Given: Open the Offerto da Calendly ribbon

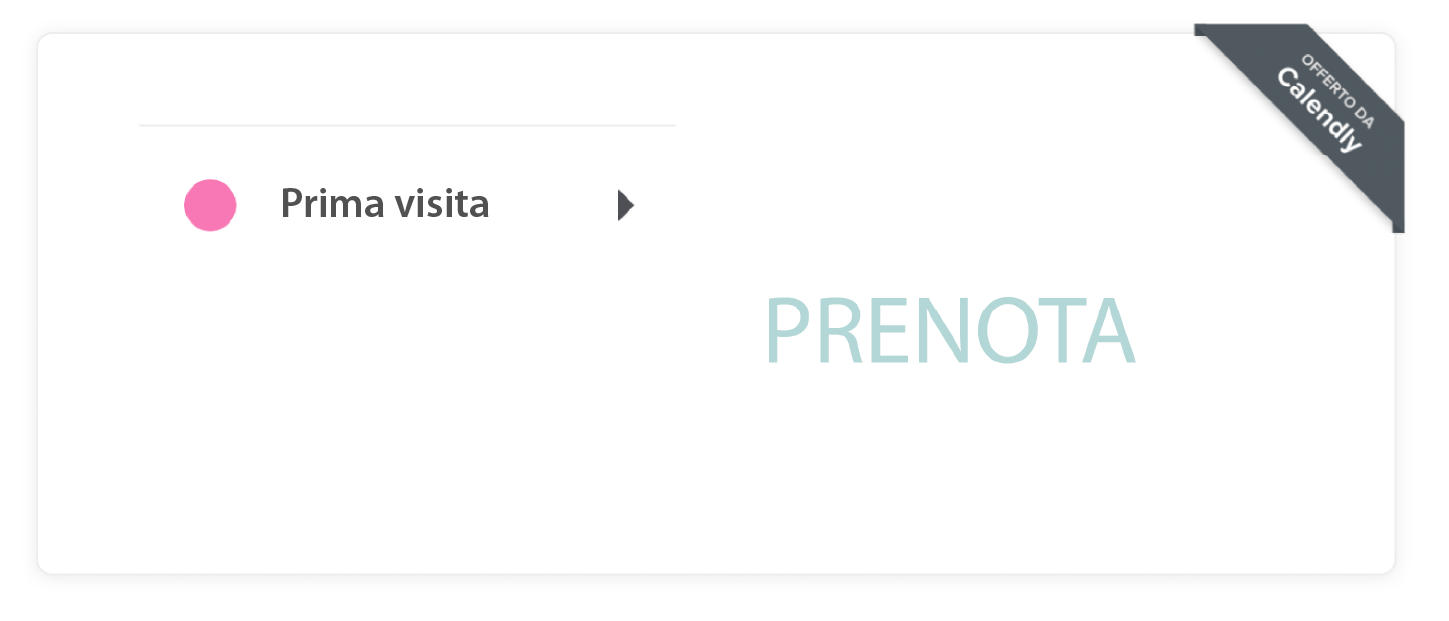Looking at the screenshot, I should point(1320,110).
